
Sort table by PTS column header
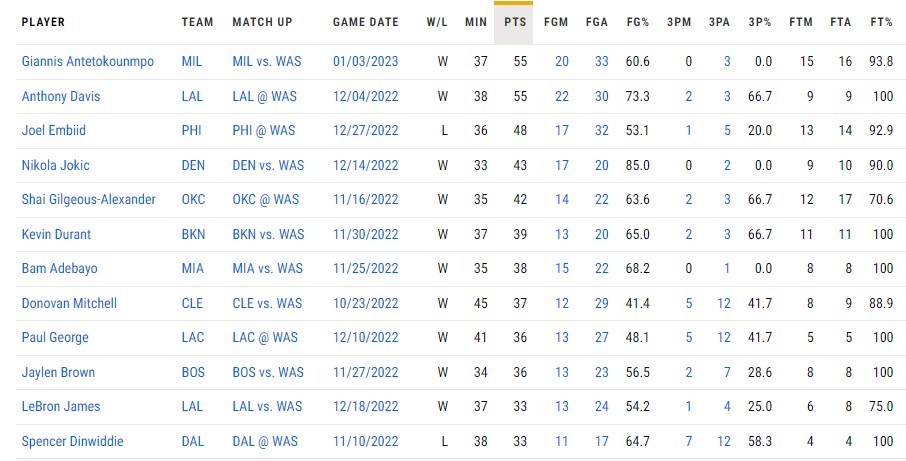pos(515,23)
